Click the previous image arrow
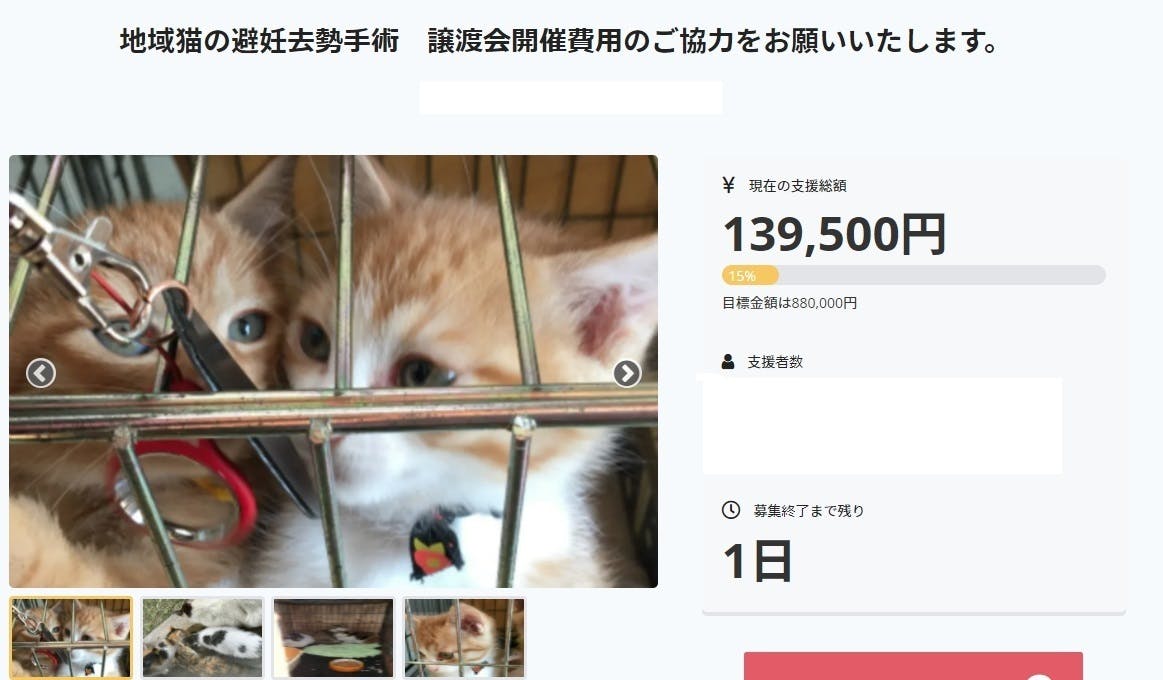 click(41, 373)
